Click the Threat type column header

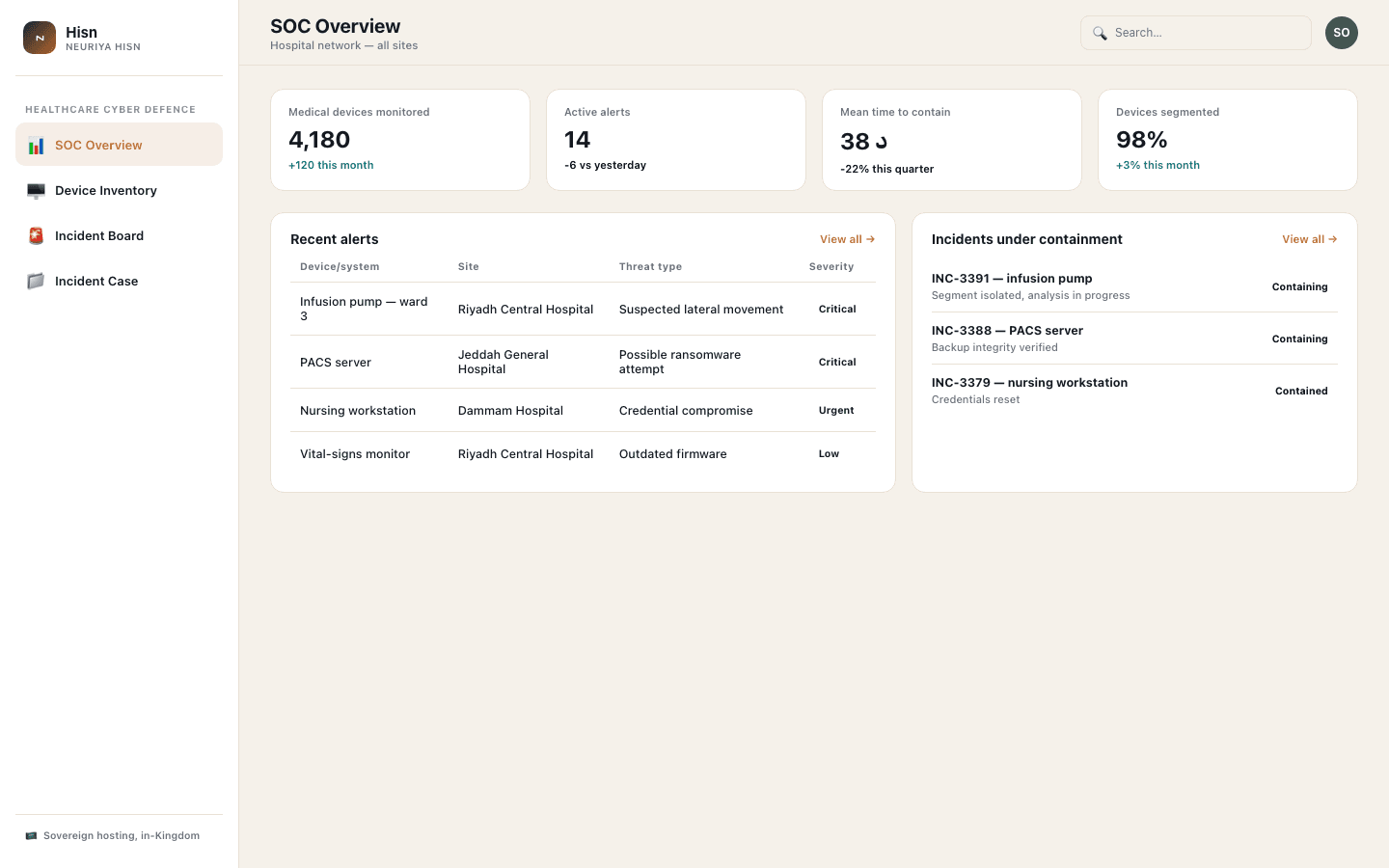point(650,266)
